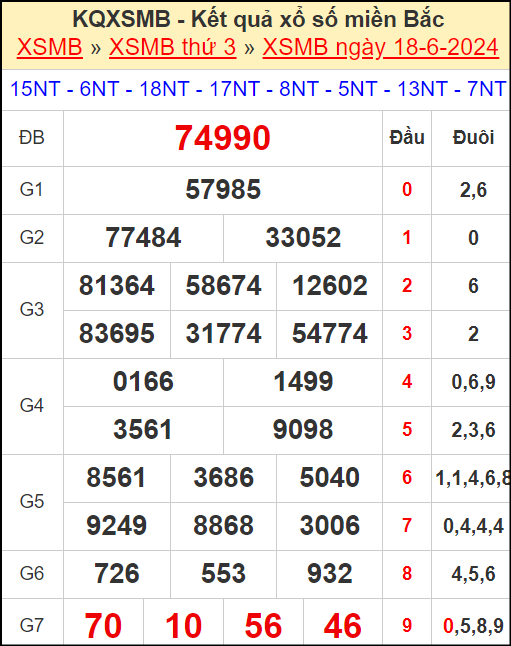Select the Đuôi column header
Screen dimensions: 511x646
tap(473, 138)
